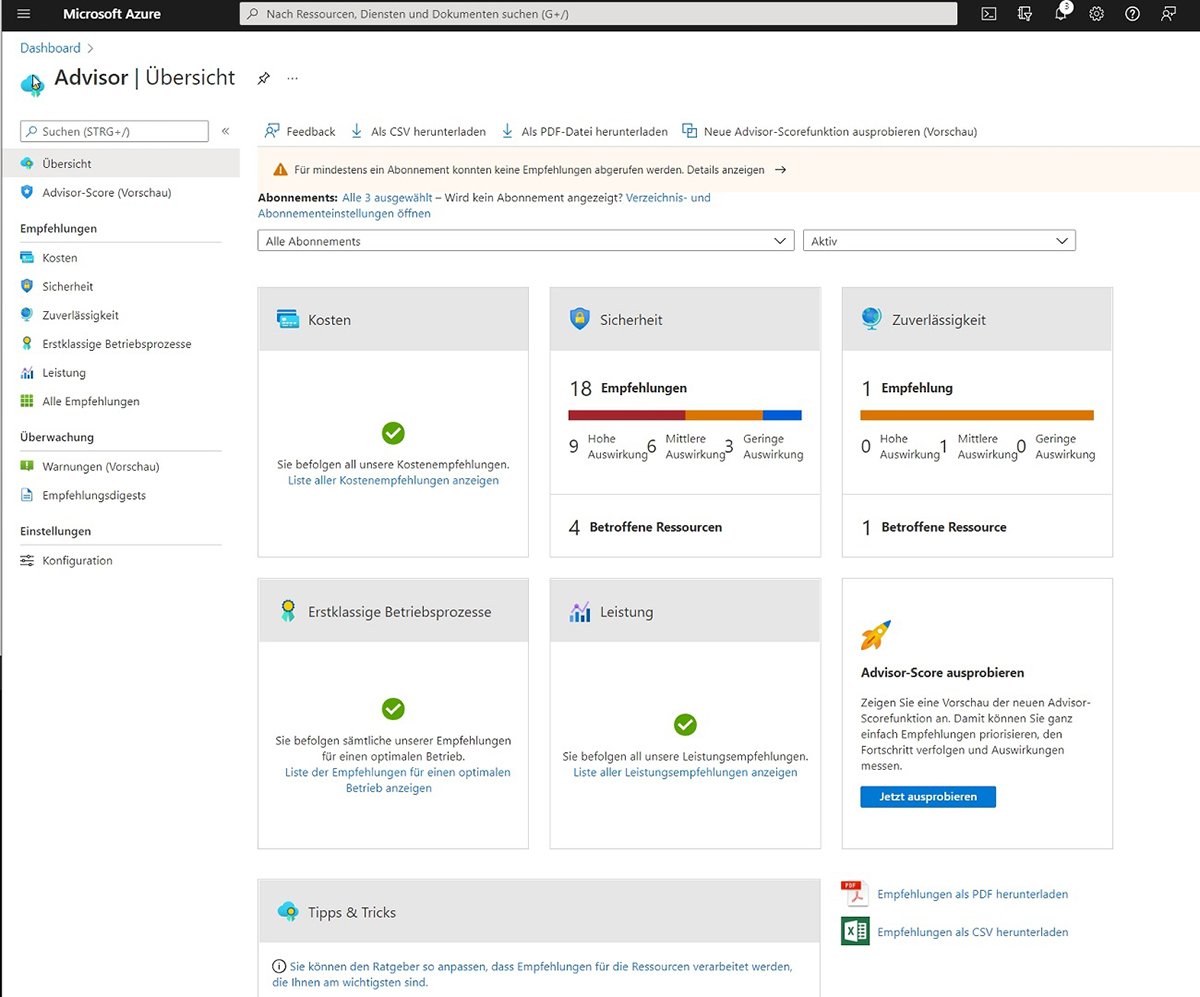
Task: Click the Advisor-Score rocket icon
Action: (x=876, y=635)
